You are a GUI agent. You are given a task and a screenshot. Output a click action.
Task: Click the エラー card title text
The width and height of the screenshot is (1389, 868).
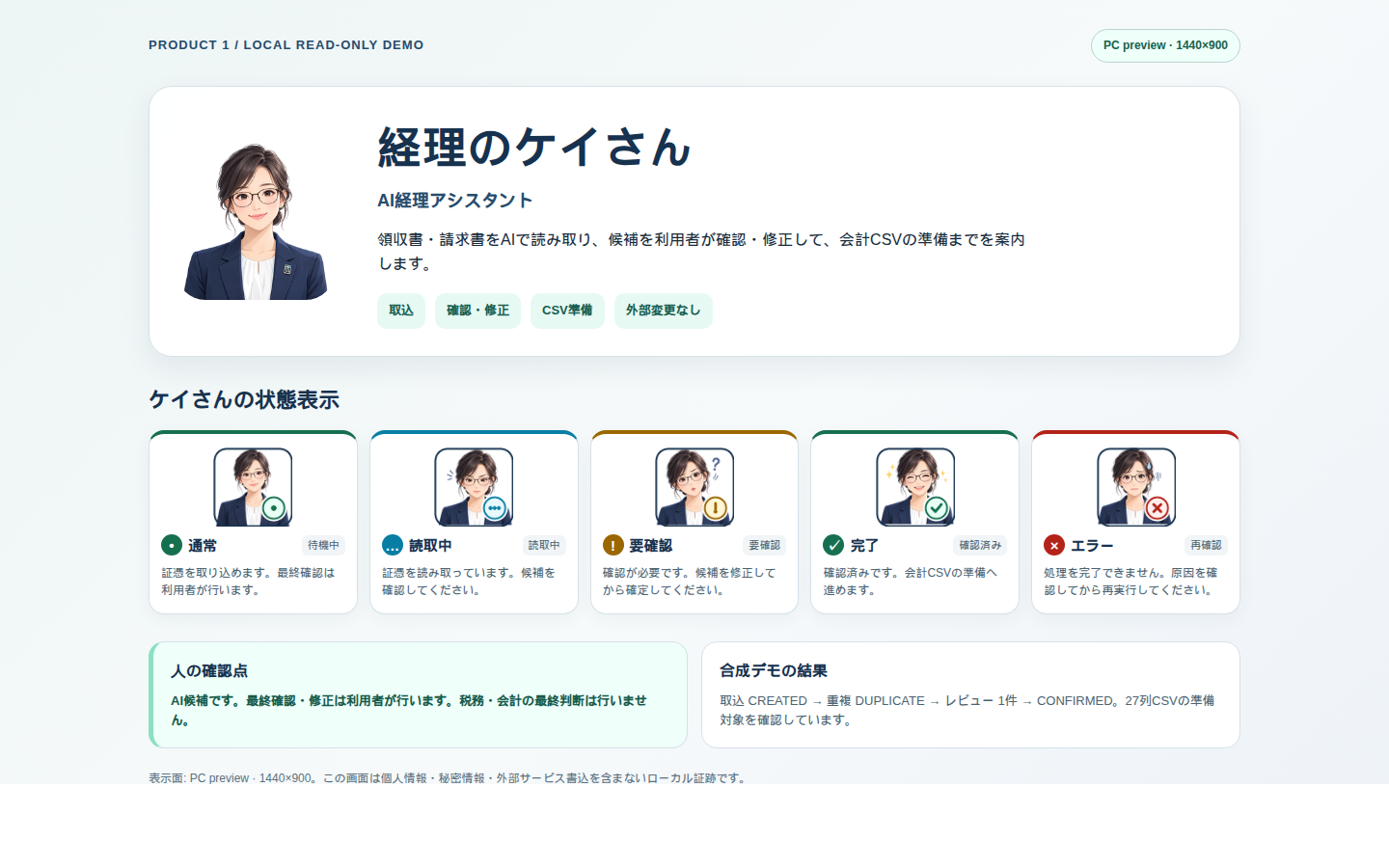1092,546
